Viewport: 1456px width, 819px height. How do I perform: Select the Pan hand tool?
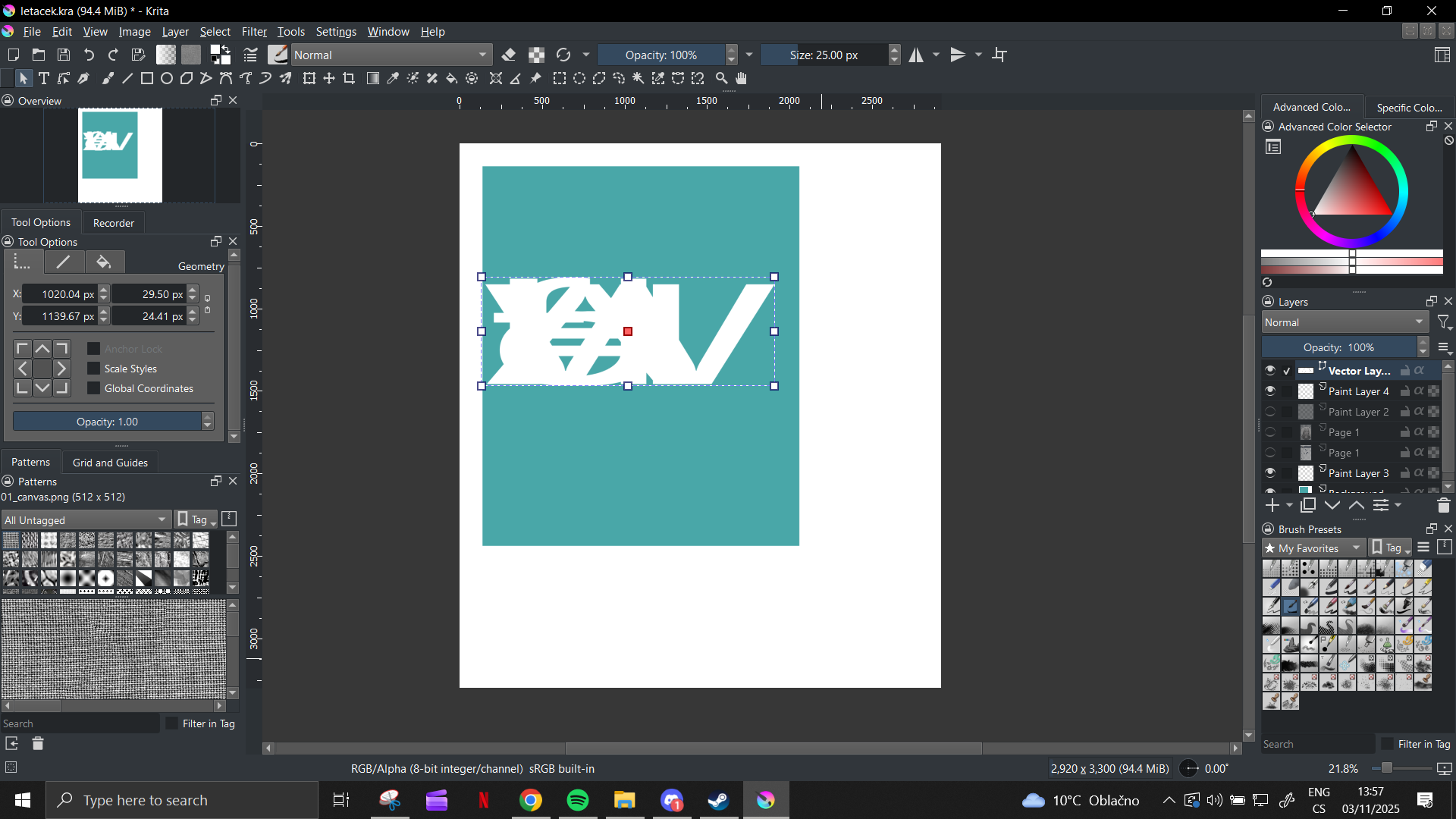point(742,78)
